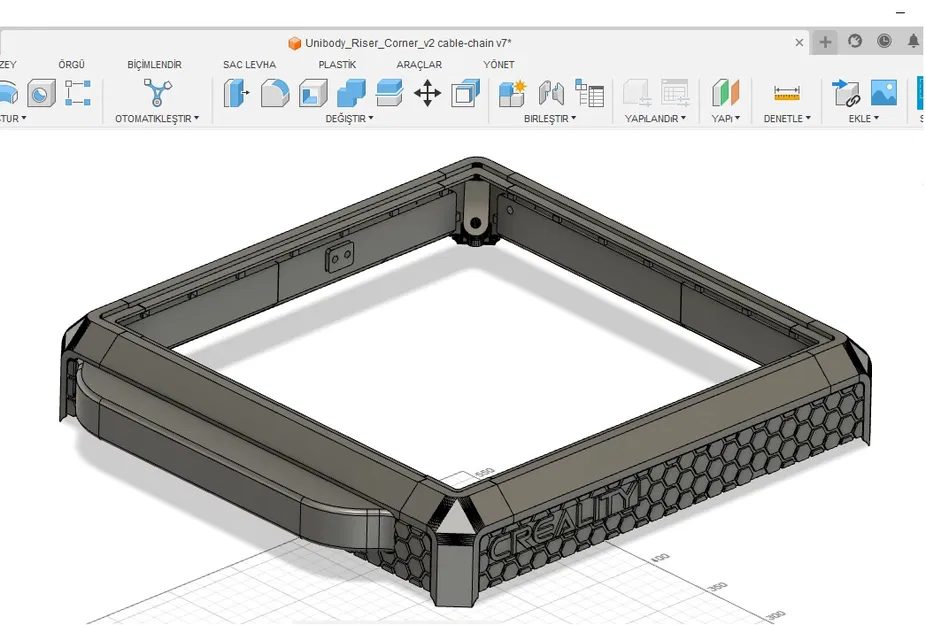
Task: Click the Automate form icon under BIÇIMLENDIR
Action: pos(157,92)
